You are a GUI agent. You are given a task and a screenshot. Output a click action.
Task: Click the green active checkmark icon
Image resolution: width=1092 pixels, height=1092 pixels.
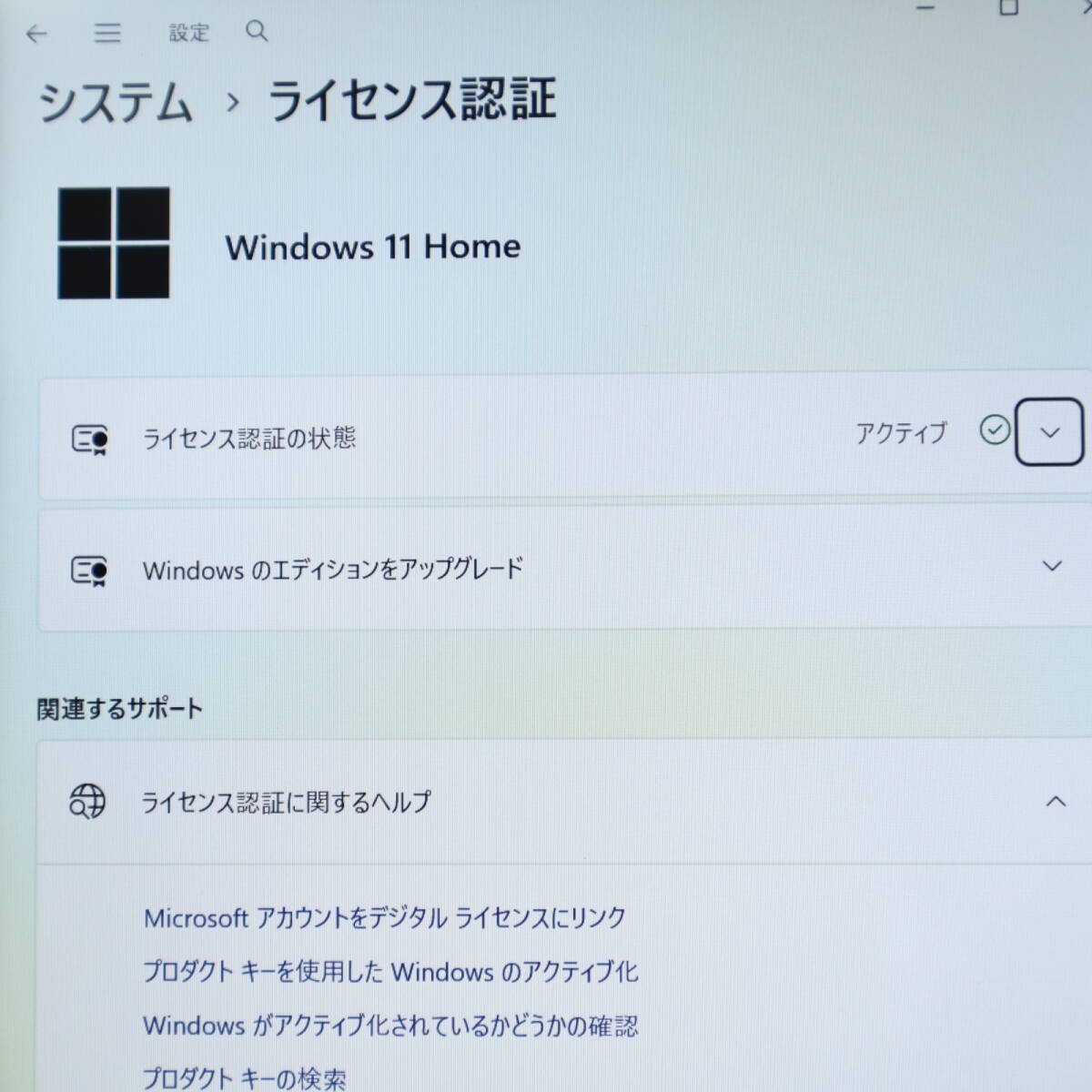(x=995, y=430)
